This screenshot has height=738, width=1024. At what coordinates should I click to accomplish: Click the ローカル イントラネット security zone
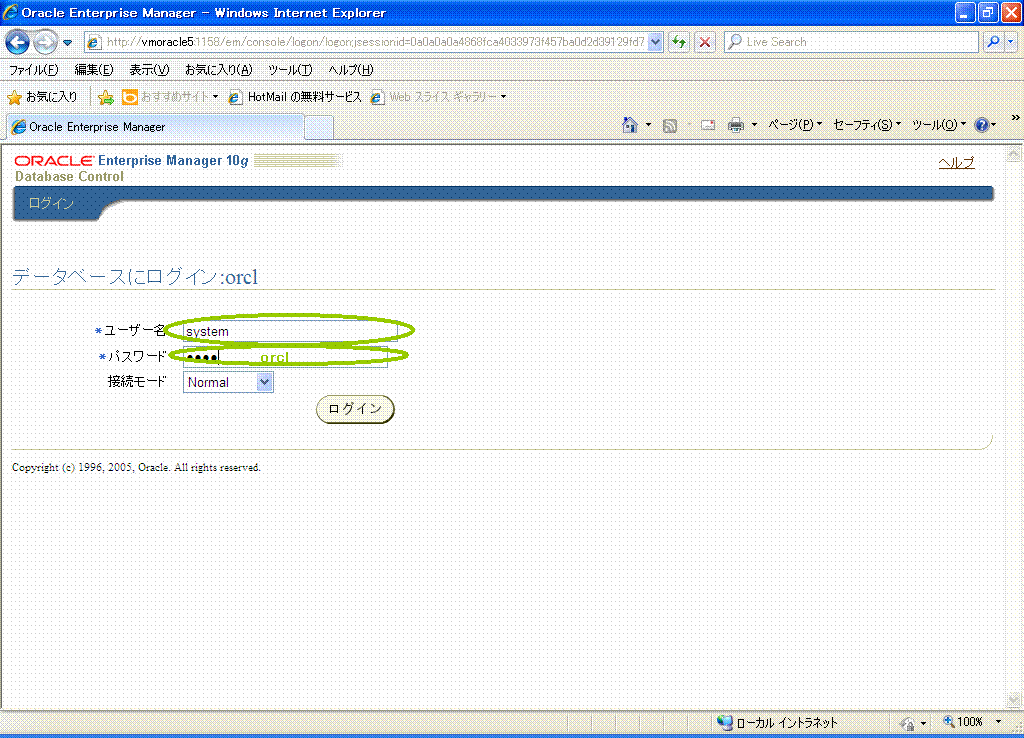pos(777,722)
